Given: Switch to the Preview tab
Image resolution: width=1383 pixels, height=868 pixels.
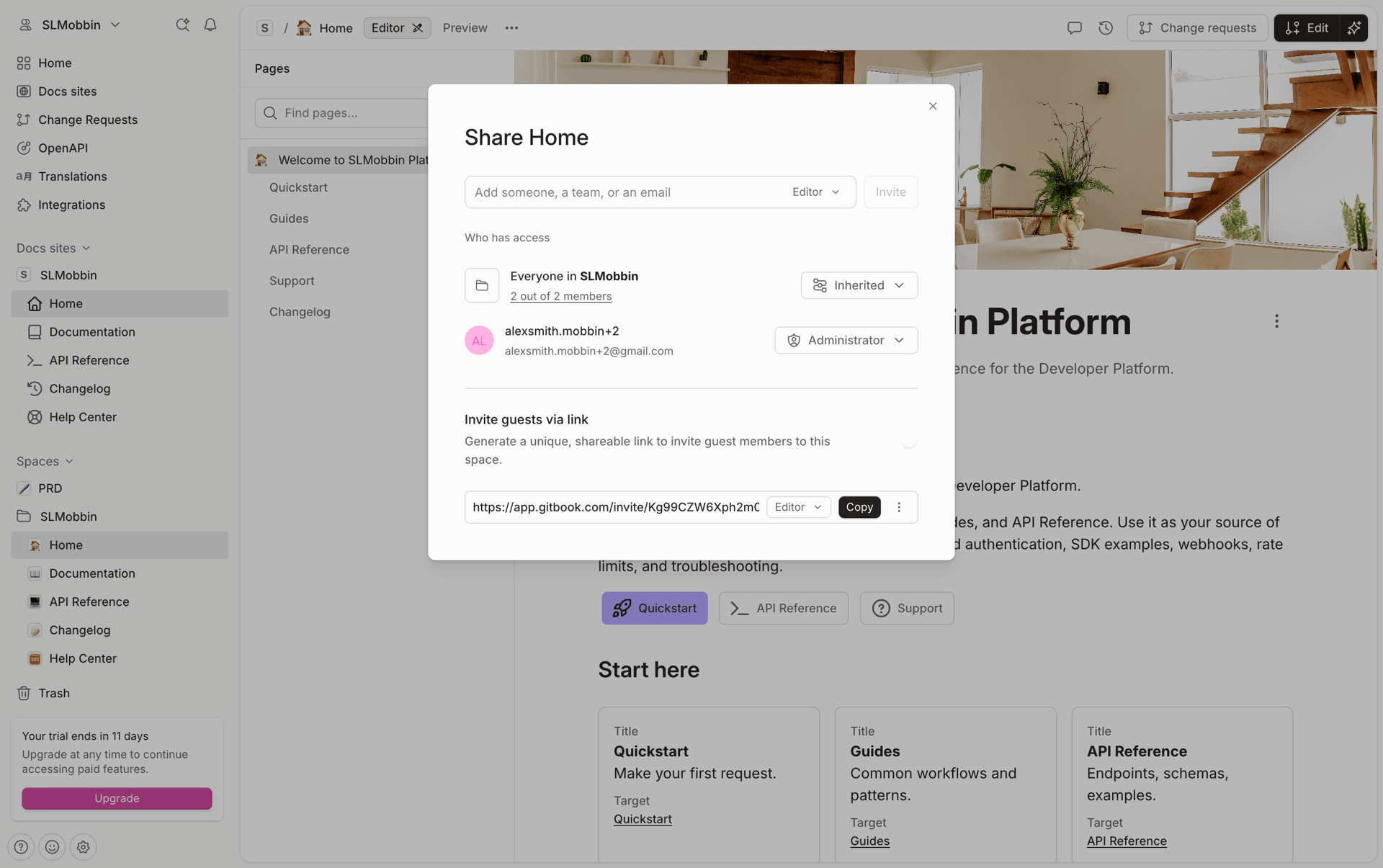Looking at the screenshot, I should (465, 28).
